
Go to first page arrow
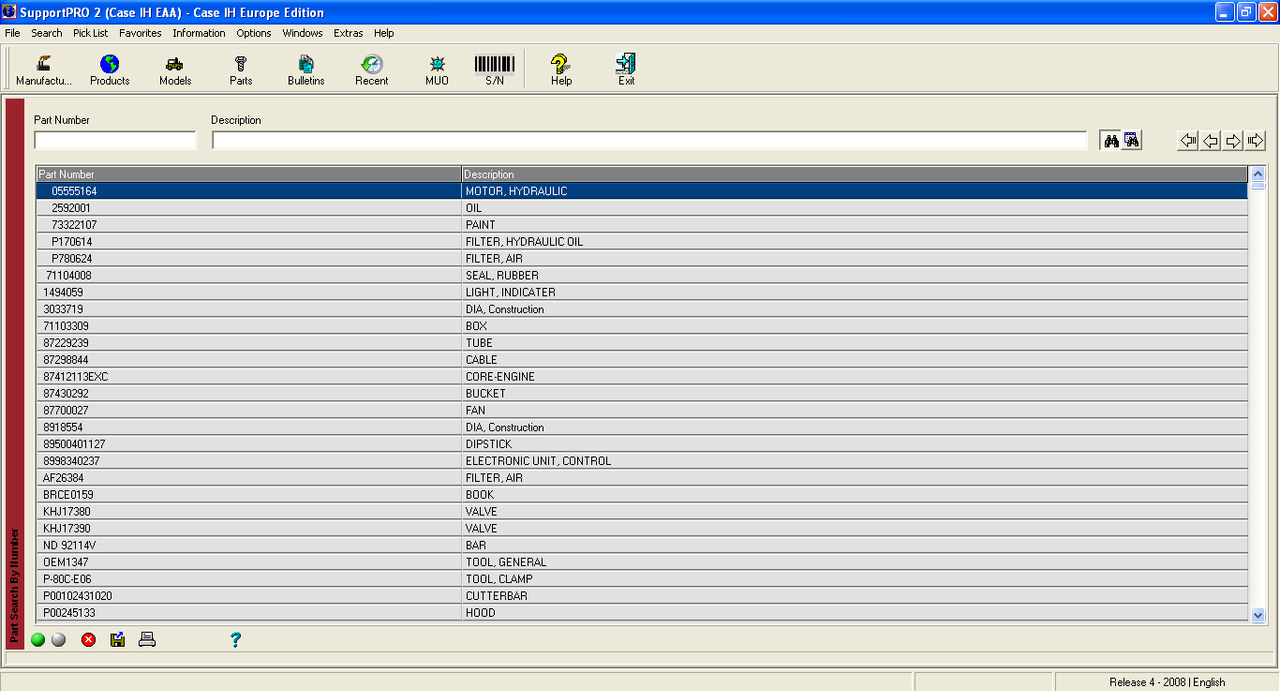[x=1188, y=141]
